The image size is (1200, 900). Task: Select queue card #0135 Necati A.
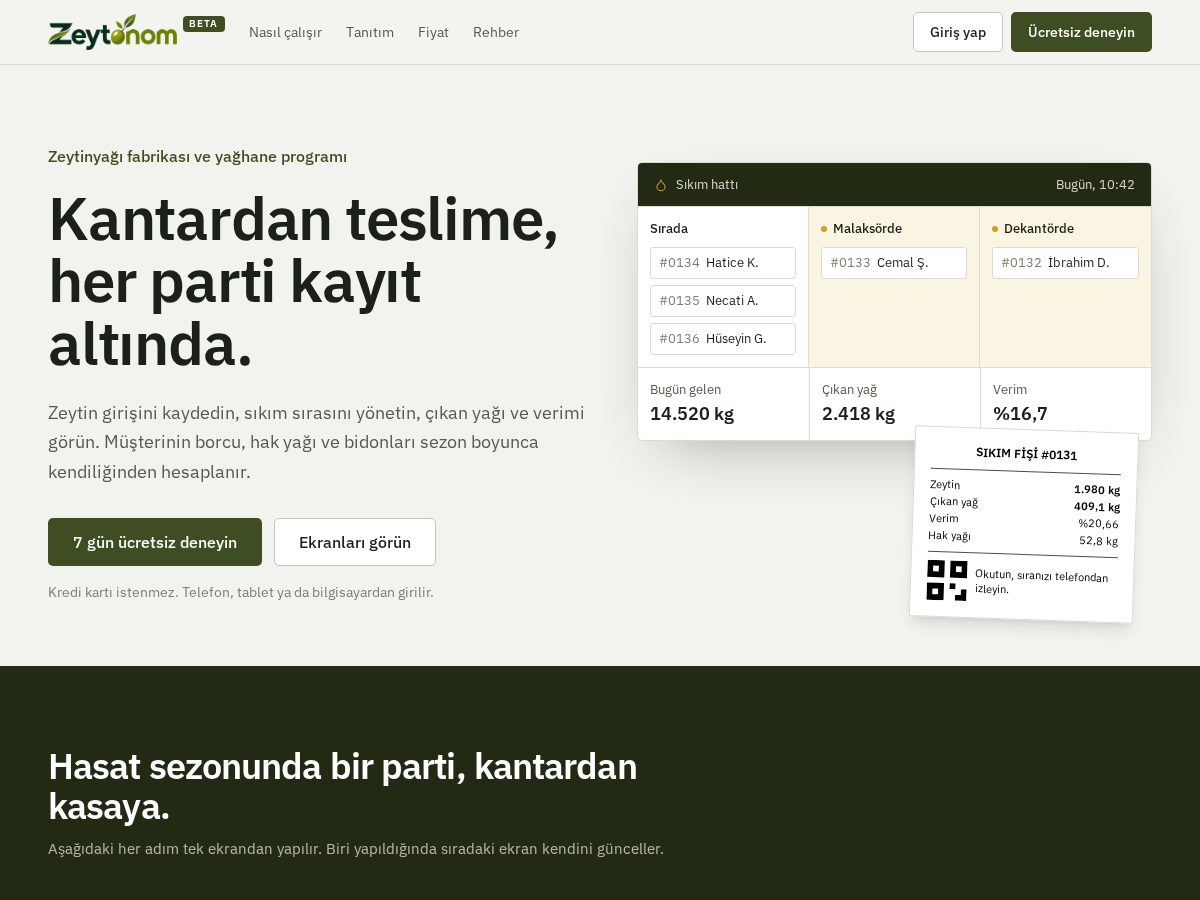(723, 301)
